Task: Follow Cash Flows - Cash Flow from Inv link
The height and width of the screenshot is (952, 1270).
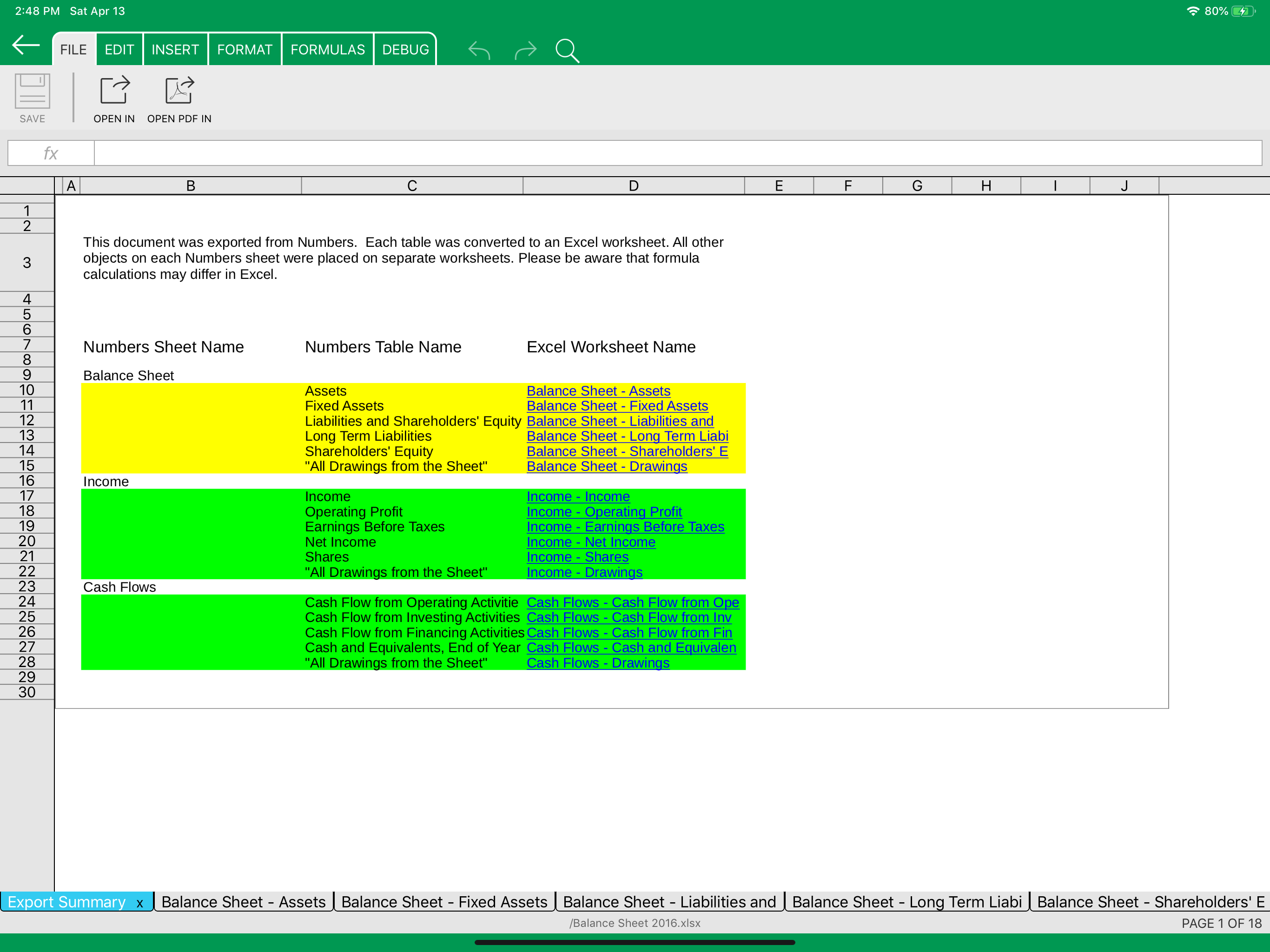Action: pyautogui.click(x=629, y=618)
